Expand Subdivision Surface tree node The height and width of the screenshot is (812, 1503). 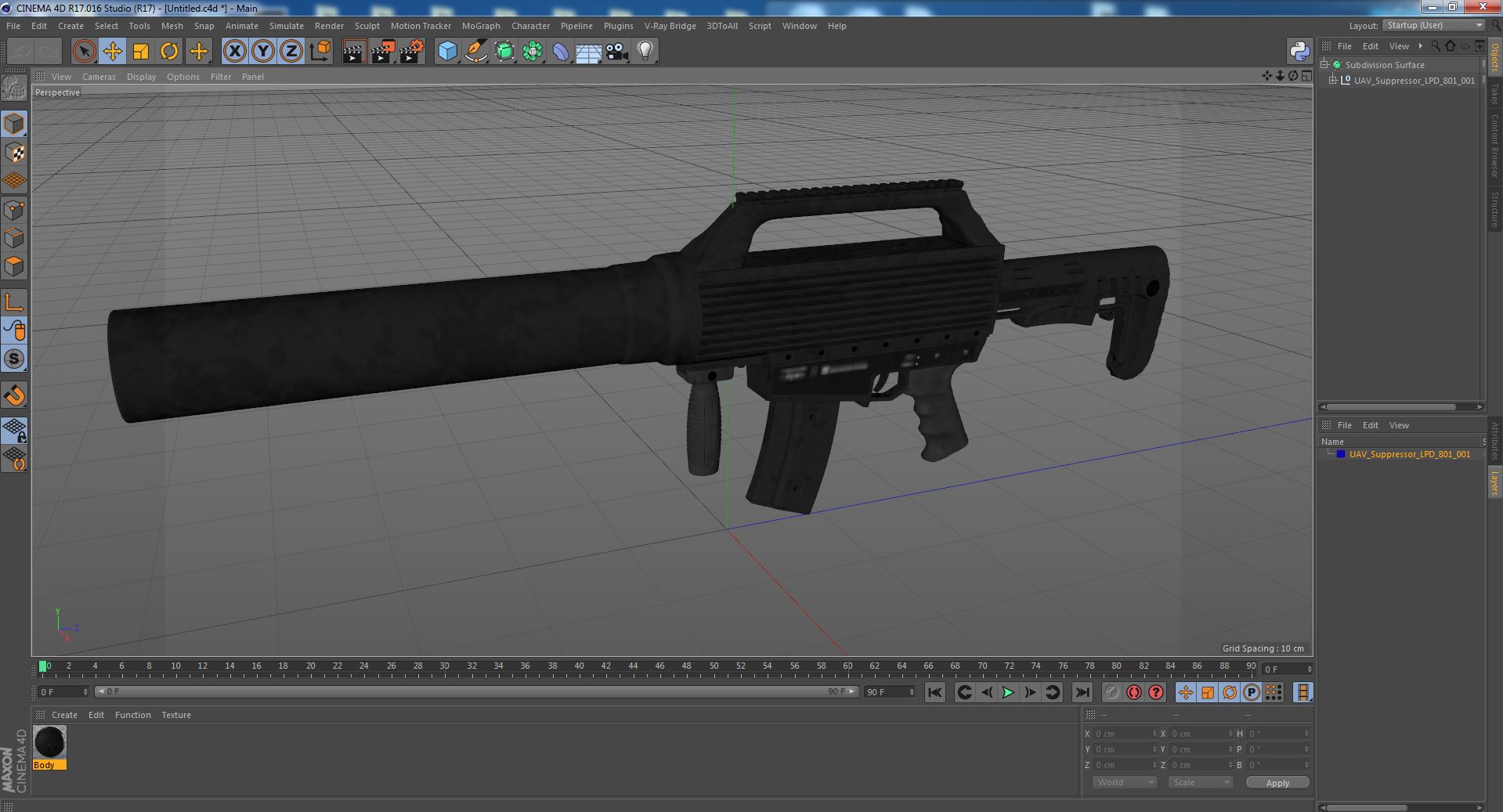1324,65
